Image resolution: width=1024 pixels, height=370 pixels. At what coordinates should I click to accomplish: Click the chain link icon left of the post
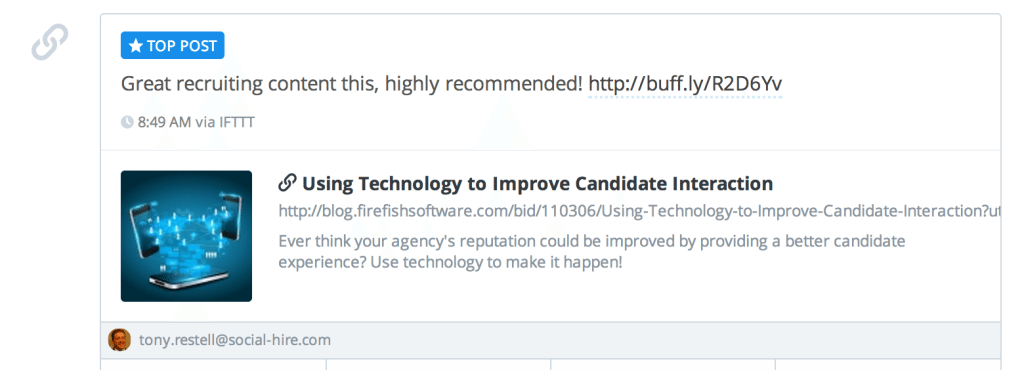point(50,42)
